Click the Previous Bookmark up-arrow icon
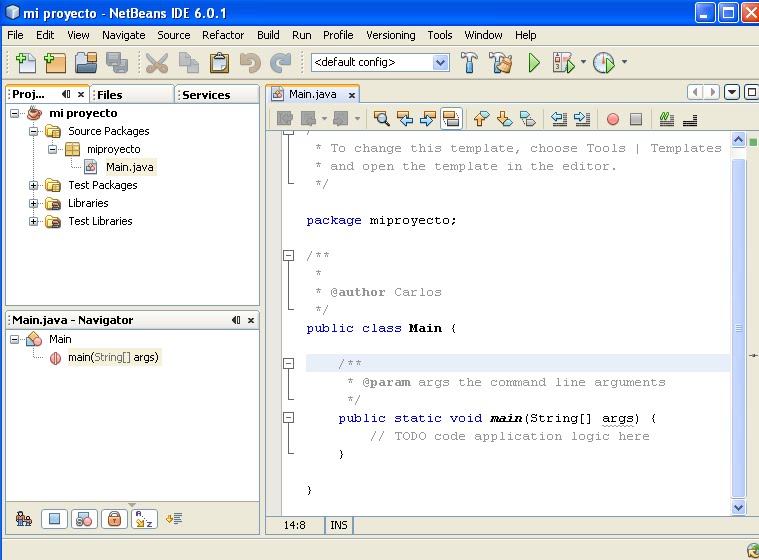 (481, 119)
